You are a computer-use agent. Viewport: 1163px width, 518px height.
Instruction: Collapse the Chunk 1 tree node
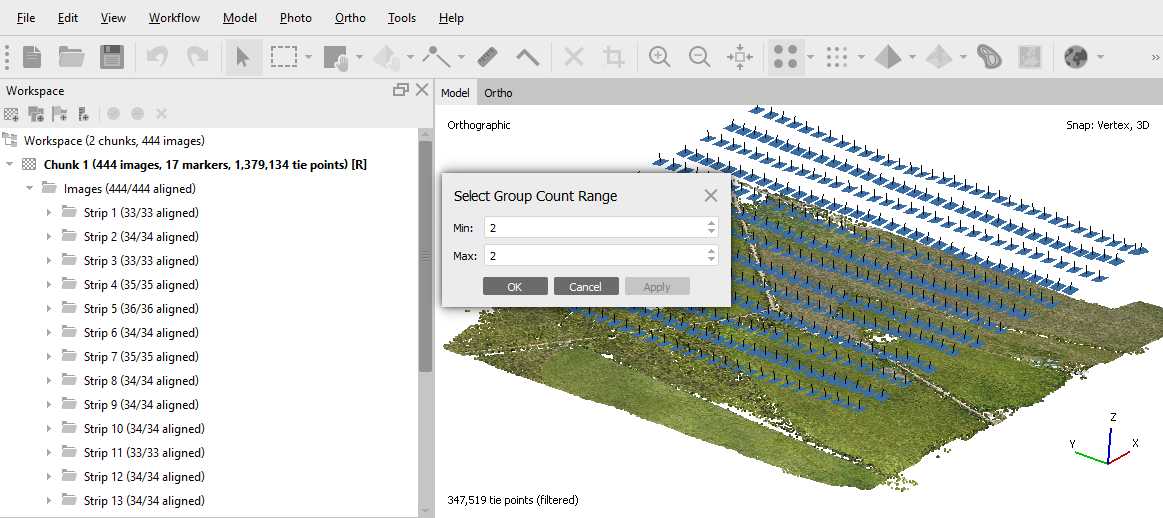point(10,165)
